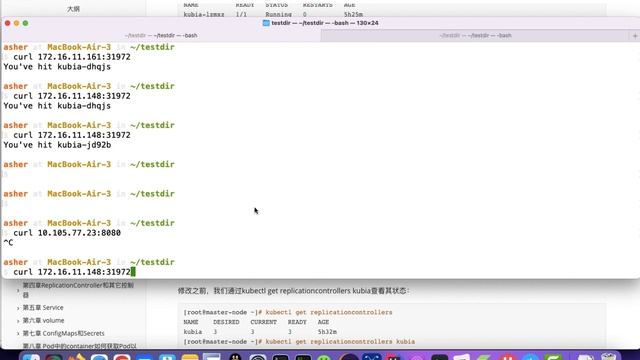
Task: Click the command 'curl 172.16.11.161:31972'
Action: pyautogui.click(x=72, y=57)
